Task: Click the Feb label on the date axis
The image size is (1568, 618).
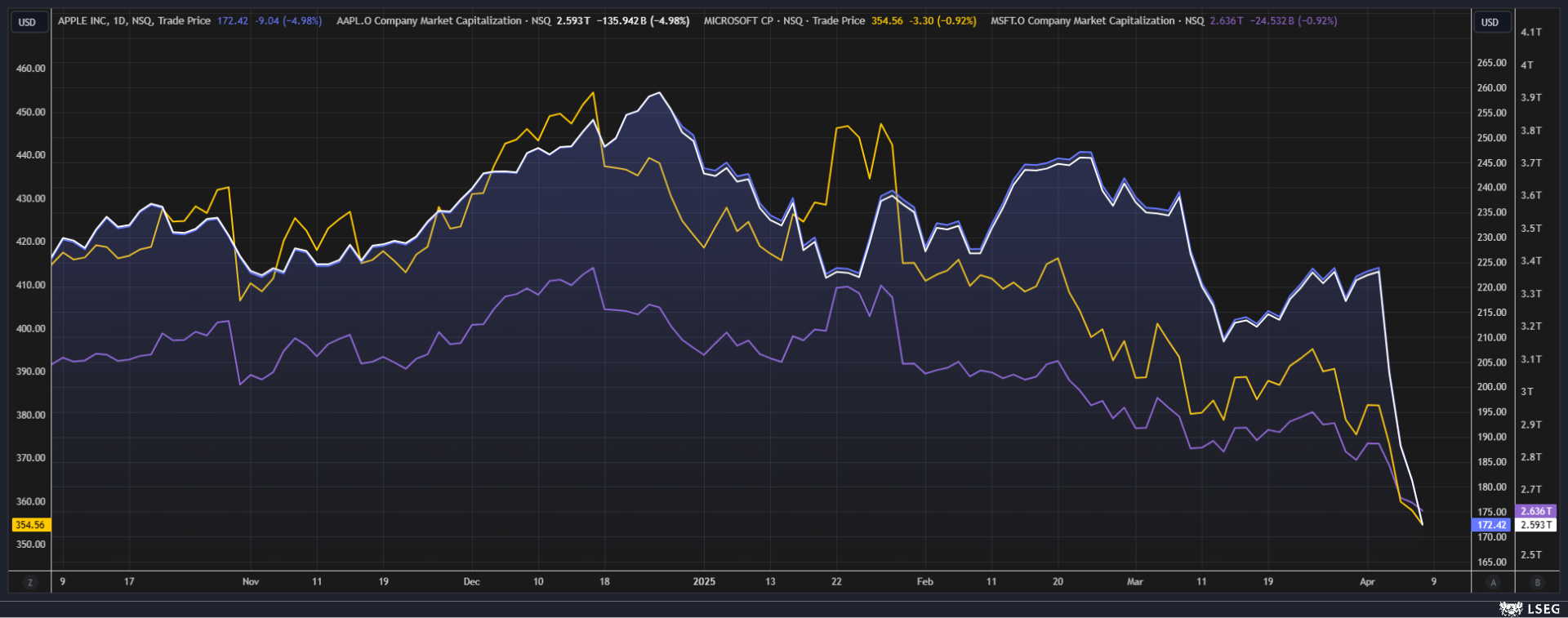Action: click(x=924, y=582)
